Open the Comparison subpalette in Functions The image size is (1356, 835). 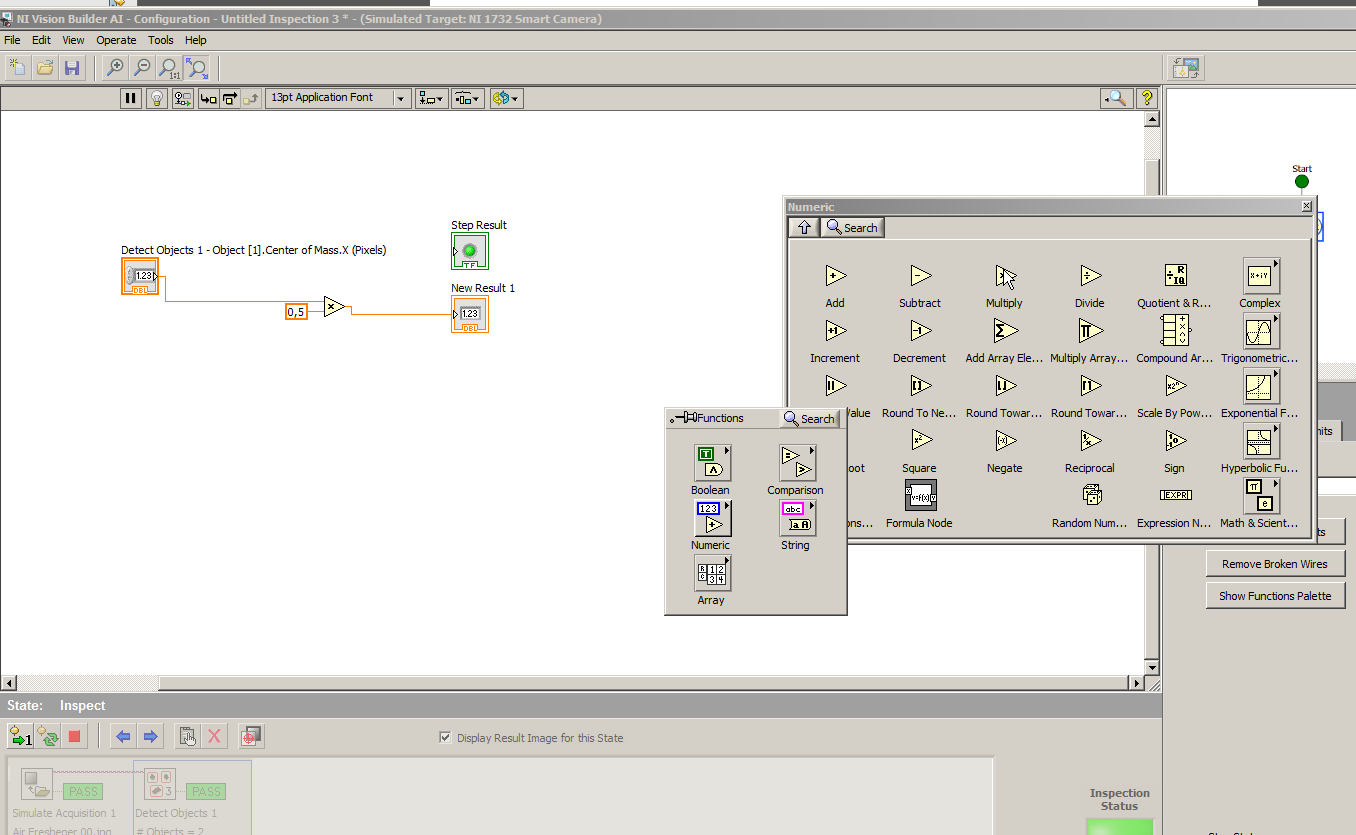(x=796, y=463)
